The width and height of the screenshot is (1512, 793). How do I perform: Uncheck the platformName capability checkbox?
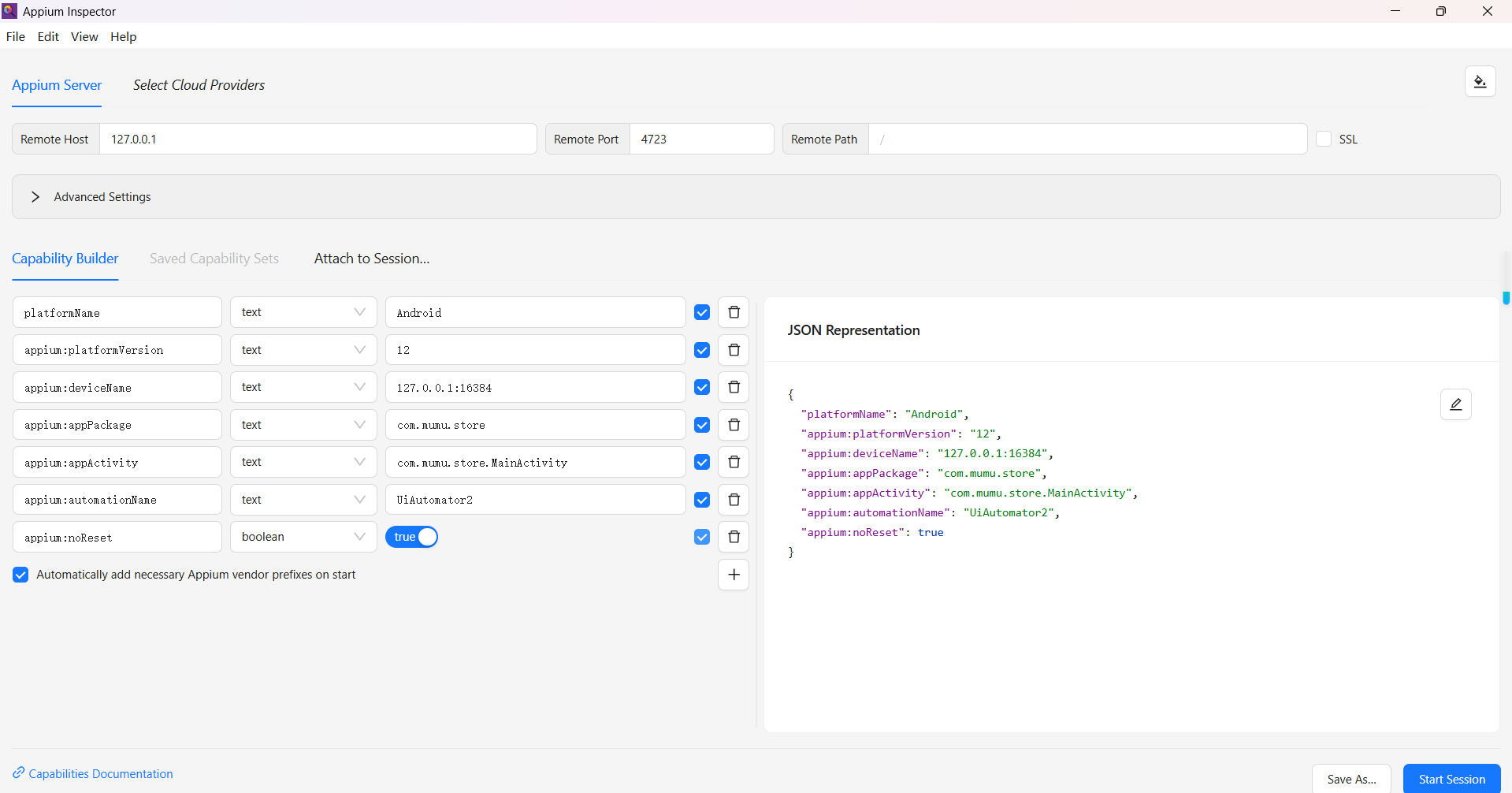coord(702,312)
